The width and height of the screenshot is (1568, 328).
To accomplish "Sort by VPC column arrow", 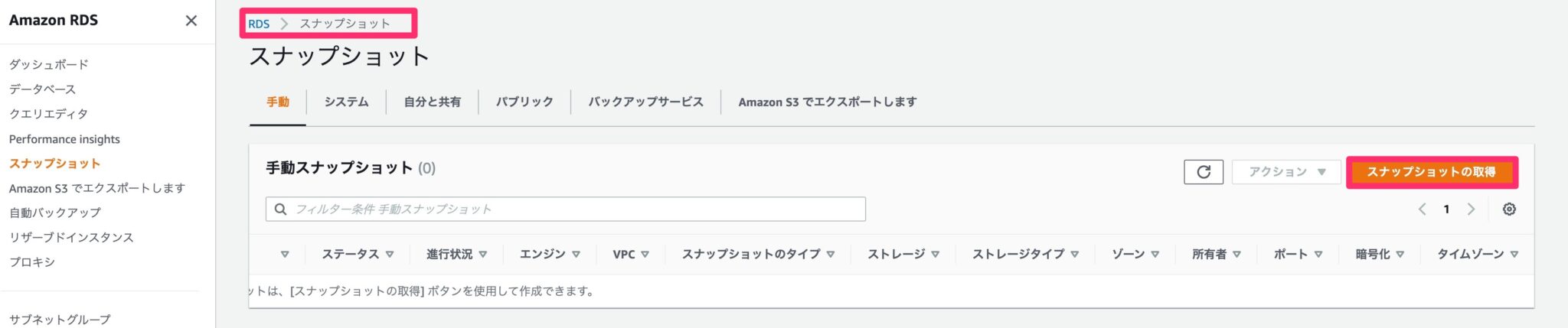I will 645,255.
